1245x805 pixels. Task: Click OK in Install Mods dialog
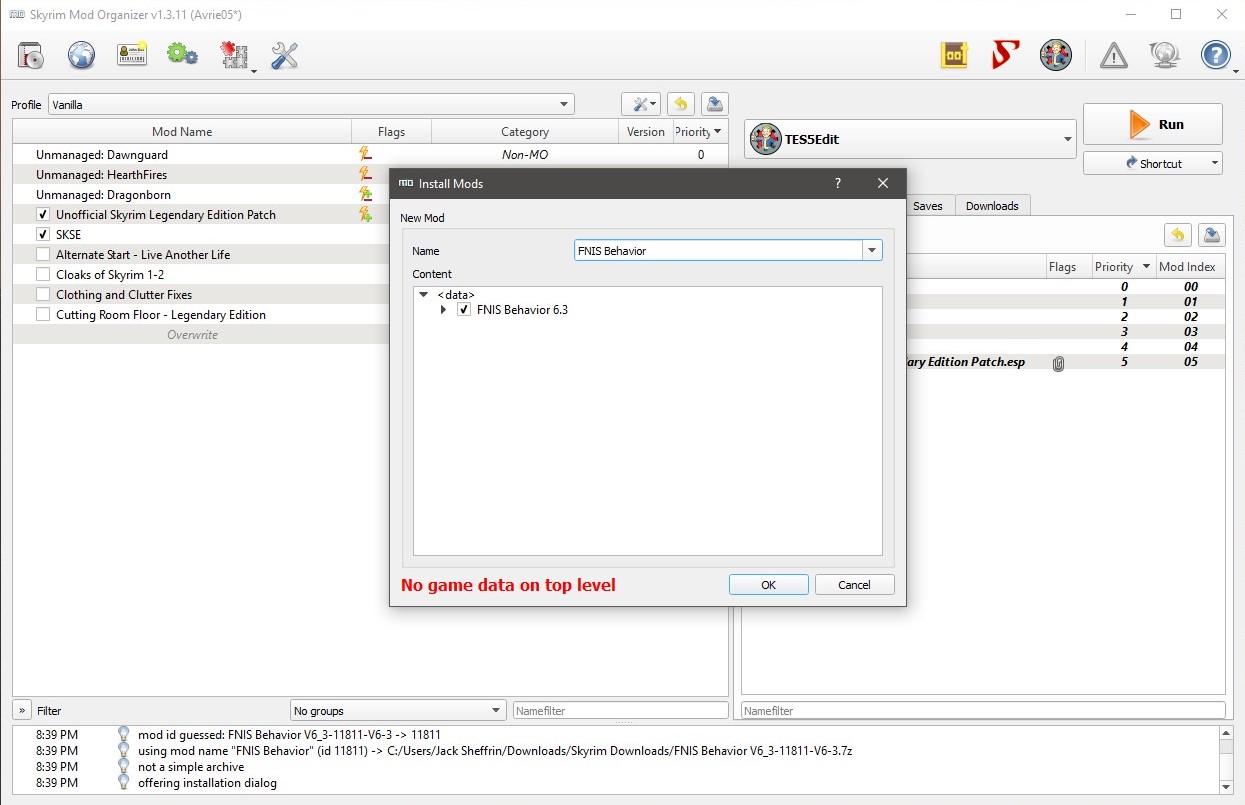click(x=768, y=585)
